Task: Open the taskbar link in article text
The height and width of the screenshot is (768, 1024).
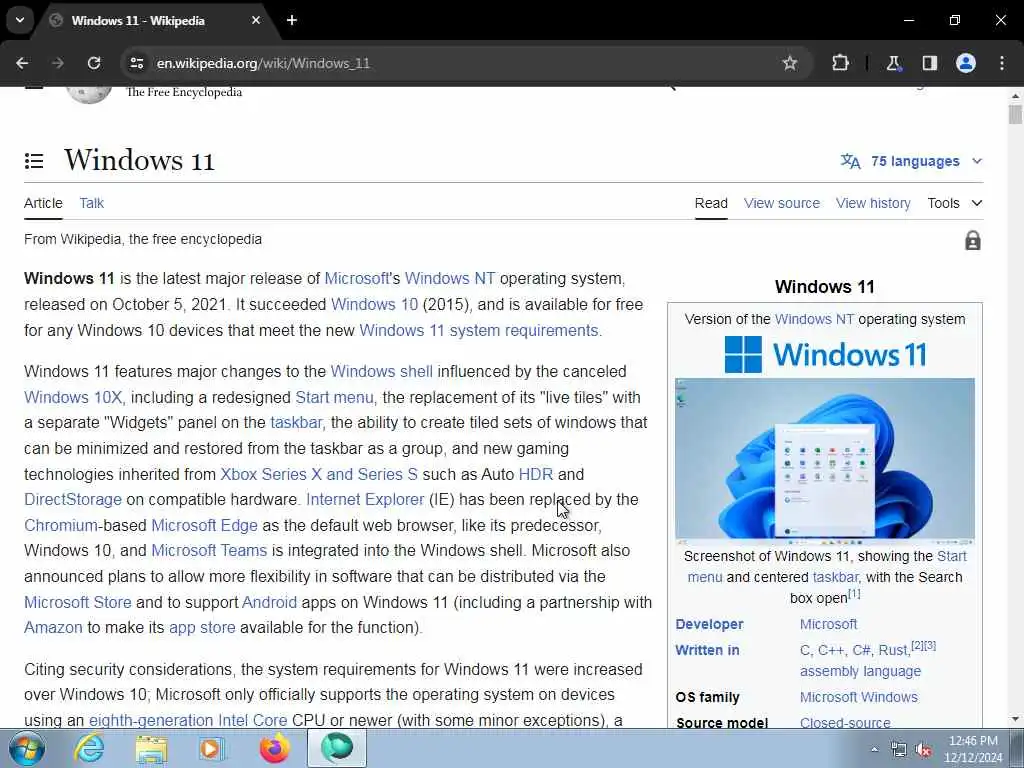Action: point(296,423)
